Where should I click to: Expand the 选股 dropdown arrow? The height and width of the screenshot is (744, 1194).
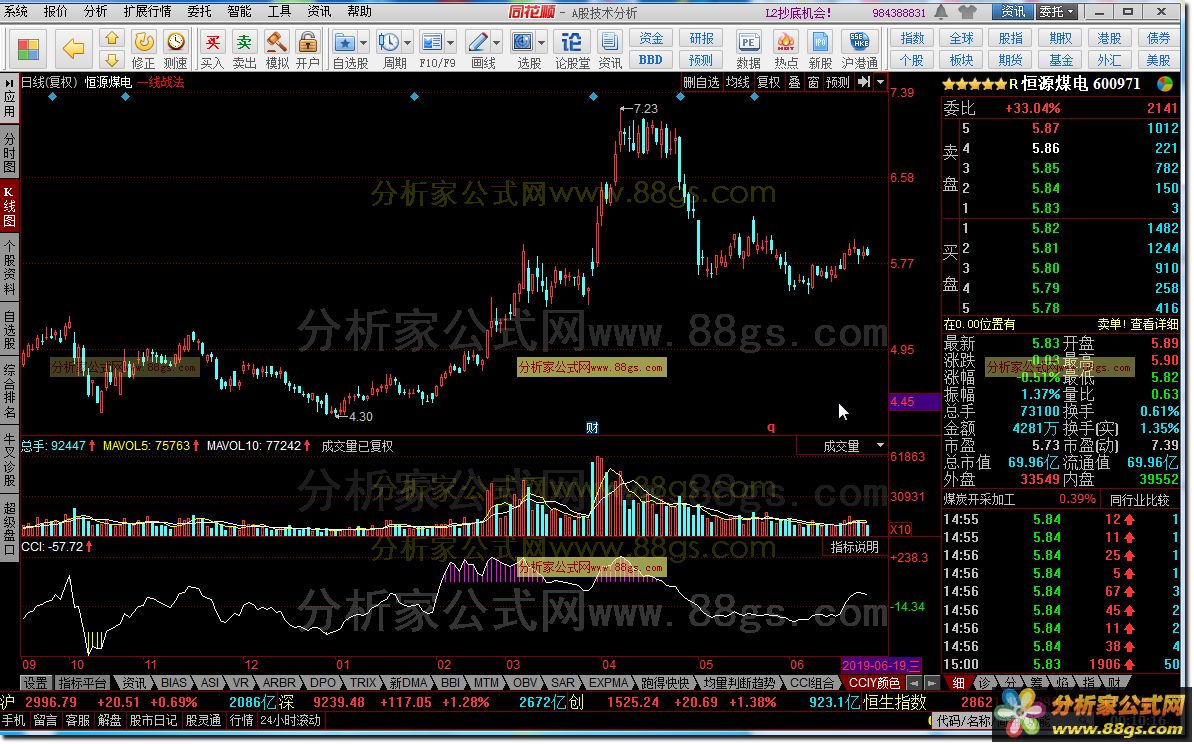[x=541, y=43]
